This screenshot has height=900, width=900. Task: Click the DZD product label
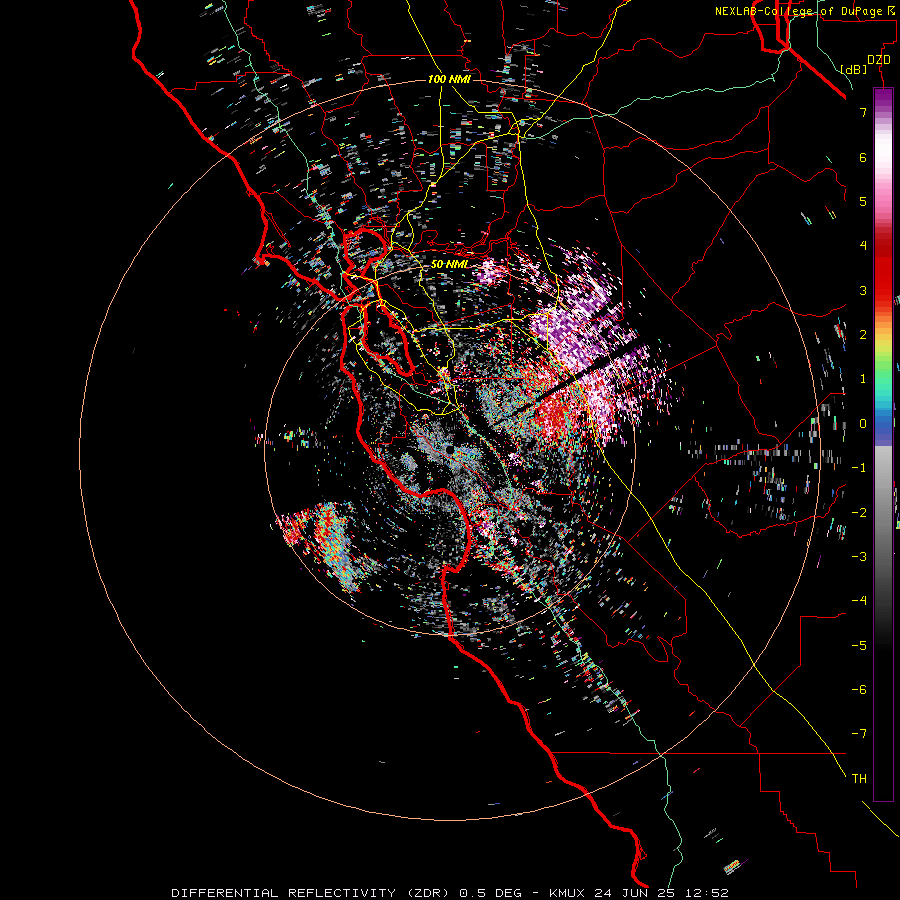coord(879,60)
